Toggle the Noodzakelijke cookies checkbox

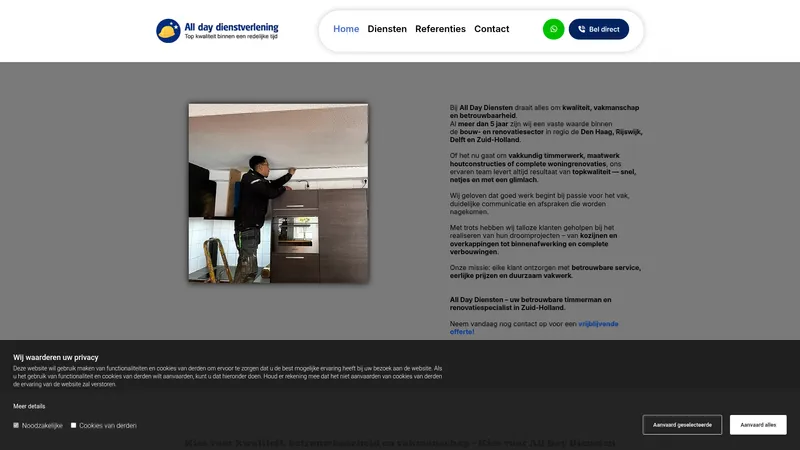(16, 425)
